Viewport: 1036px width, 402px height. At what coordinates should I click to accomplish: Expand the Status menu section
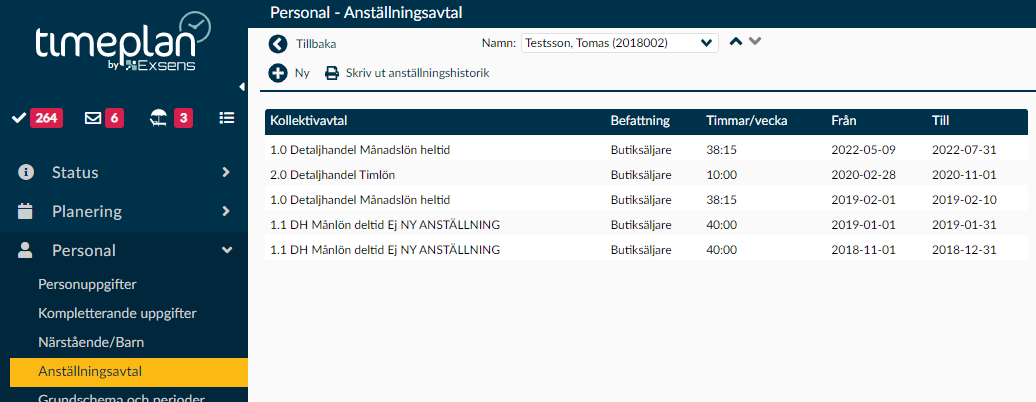tap(124, 172)
